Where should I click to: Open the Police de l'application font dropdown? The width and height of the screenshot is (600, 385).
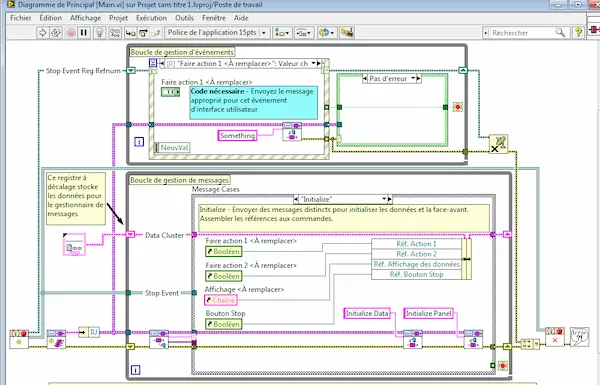pos(217,33)
